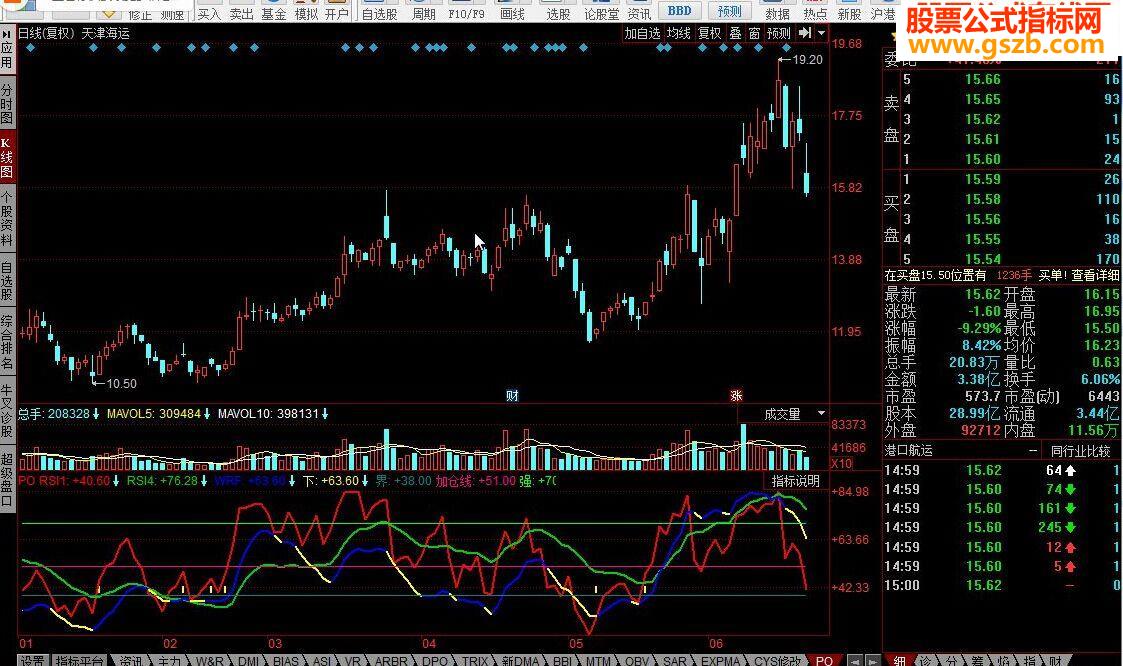The image size is (1123, 666).
Task: Select the PO indicator tab
Action: (824, 660)
